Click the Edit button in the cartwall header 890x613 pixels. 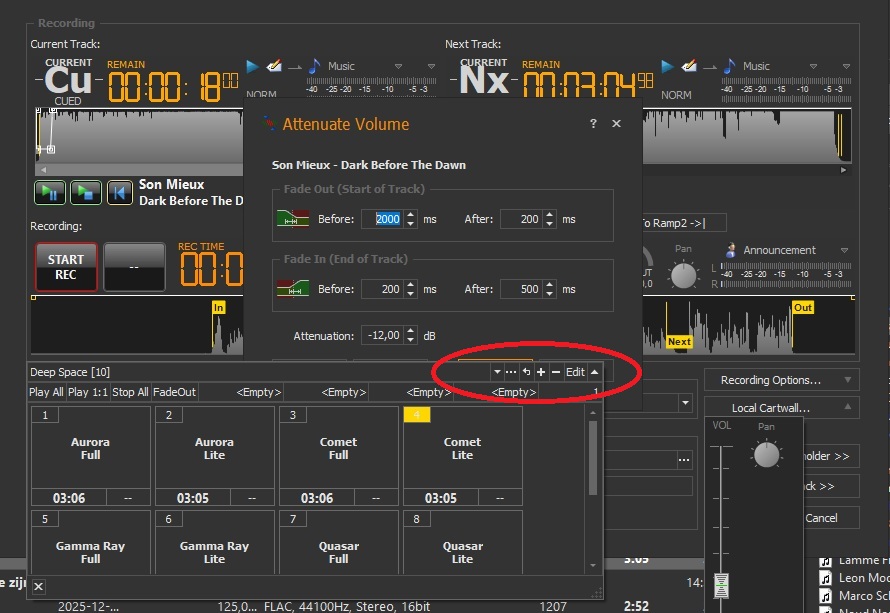[x=575, y=372]
